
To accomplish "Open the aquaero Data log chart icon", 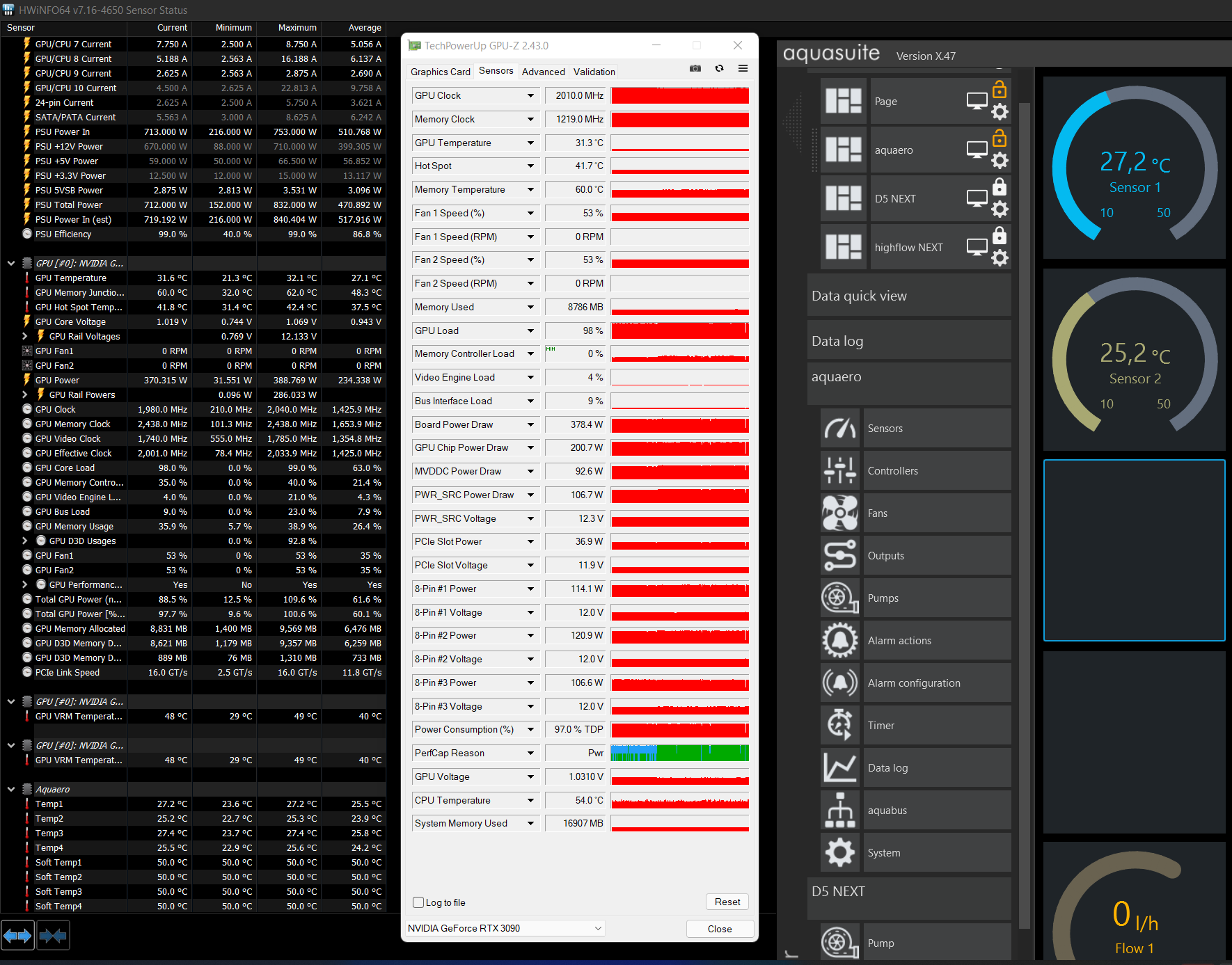I will [x=840, y=768].
